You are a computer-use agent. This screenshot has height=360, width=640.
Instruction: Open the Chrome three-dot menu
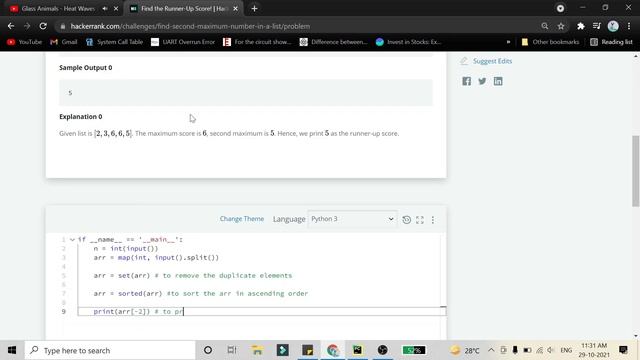(x=629, y=26)
